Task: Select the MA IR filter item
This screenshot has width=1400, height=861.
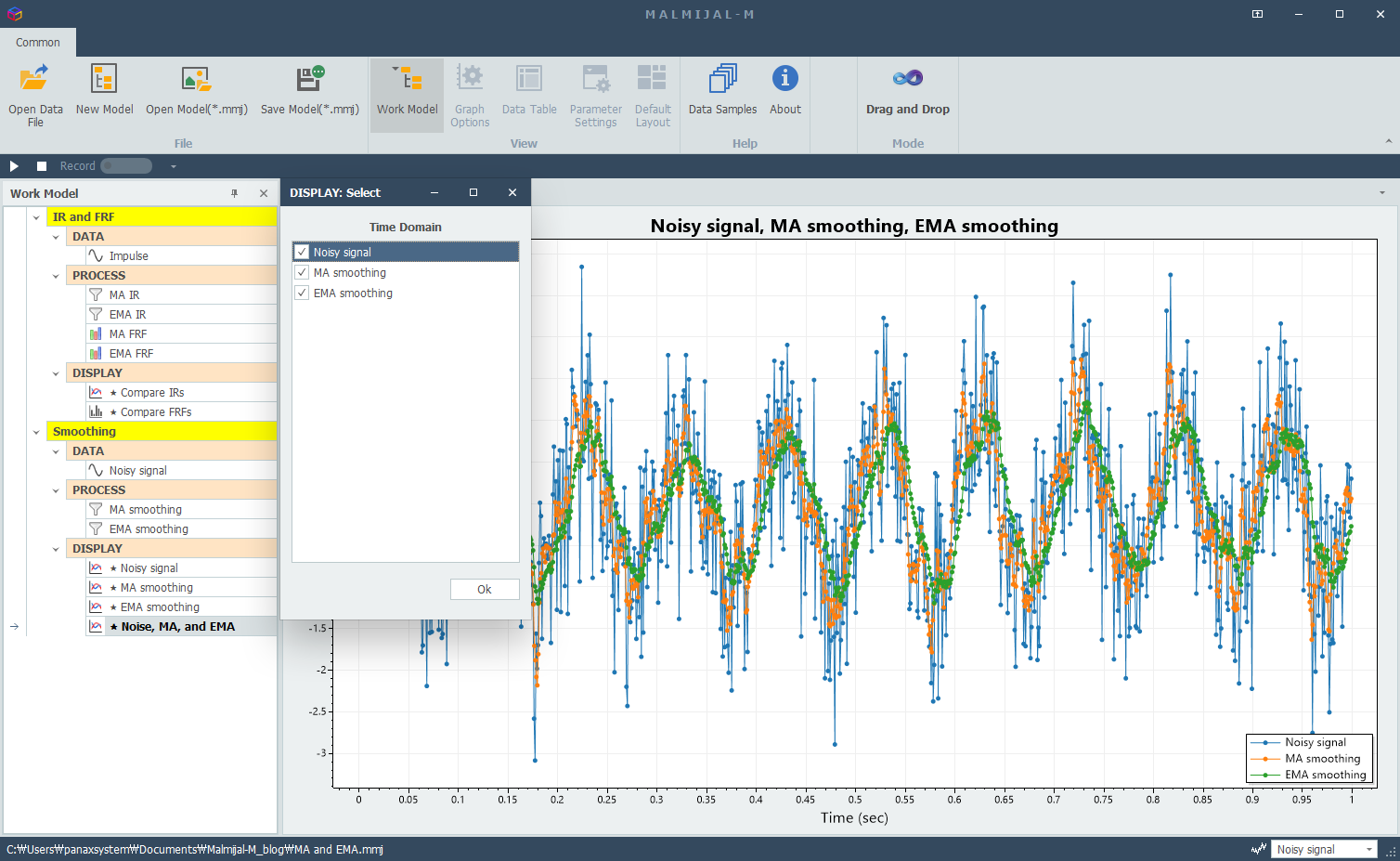Action: tap(181, 294)
